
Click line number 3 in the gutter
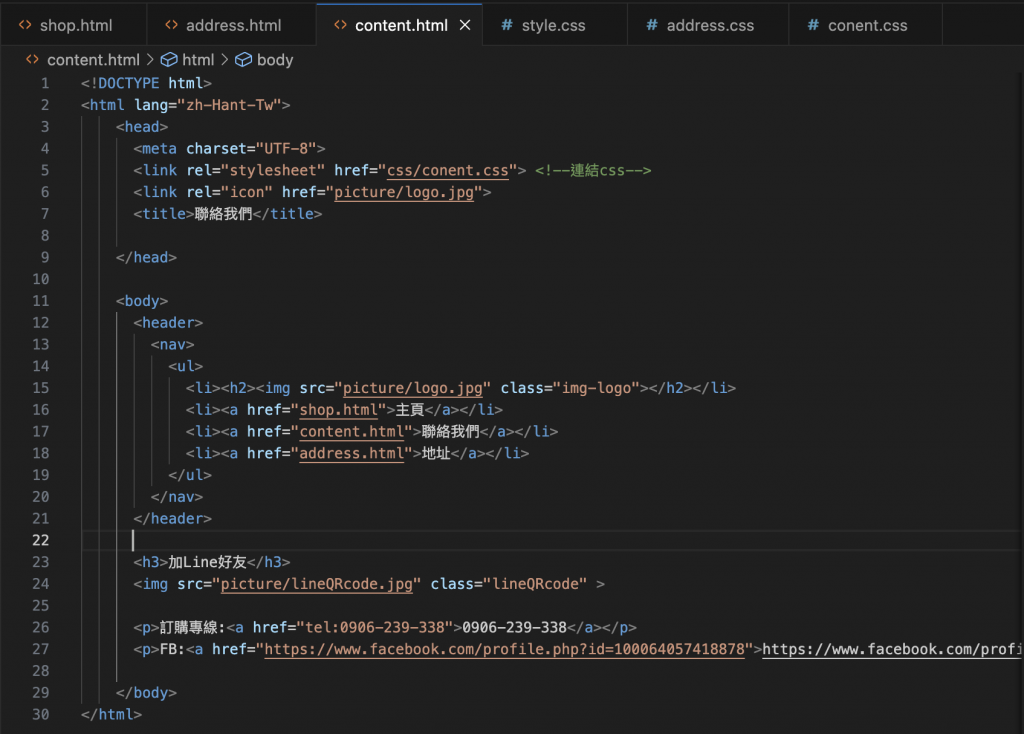click(44, 127)
